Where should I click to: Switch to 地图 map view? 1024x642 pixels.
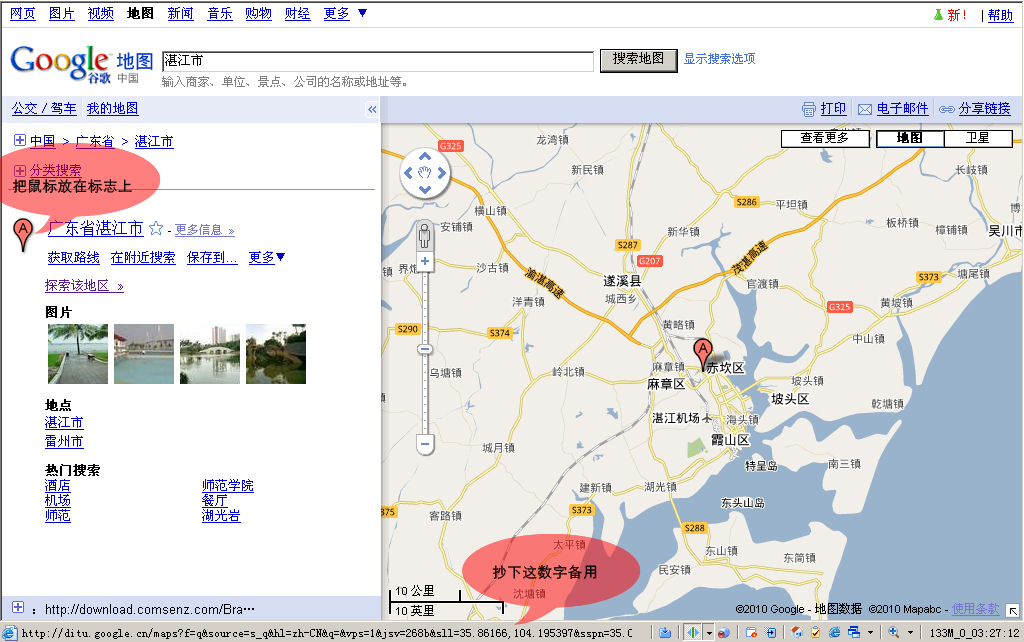[x=910, y=138]
